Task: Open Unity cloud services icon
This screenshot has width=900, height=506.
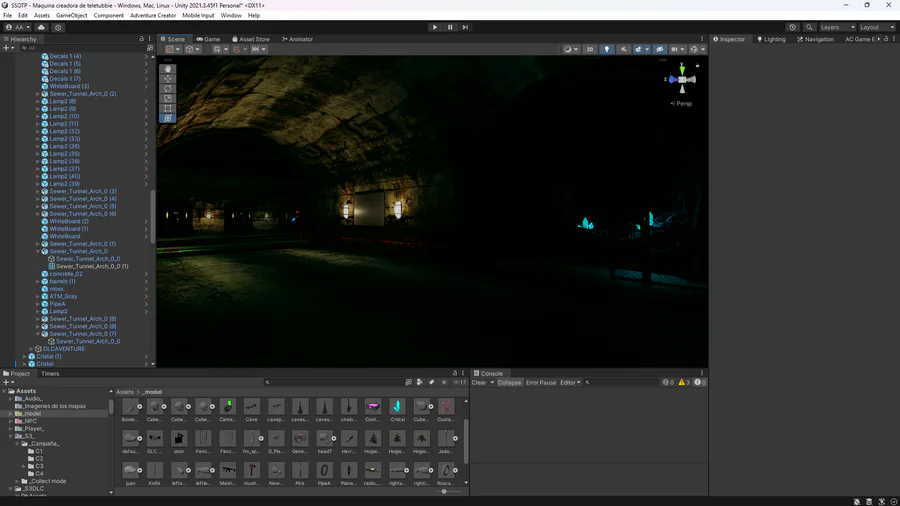Action: click(41, 27)
